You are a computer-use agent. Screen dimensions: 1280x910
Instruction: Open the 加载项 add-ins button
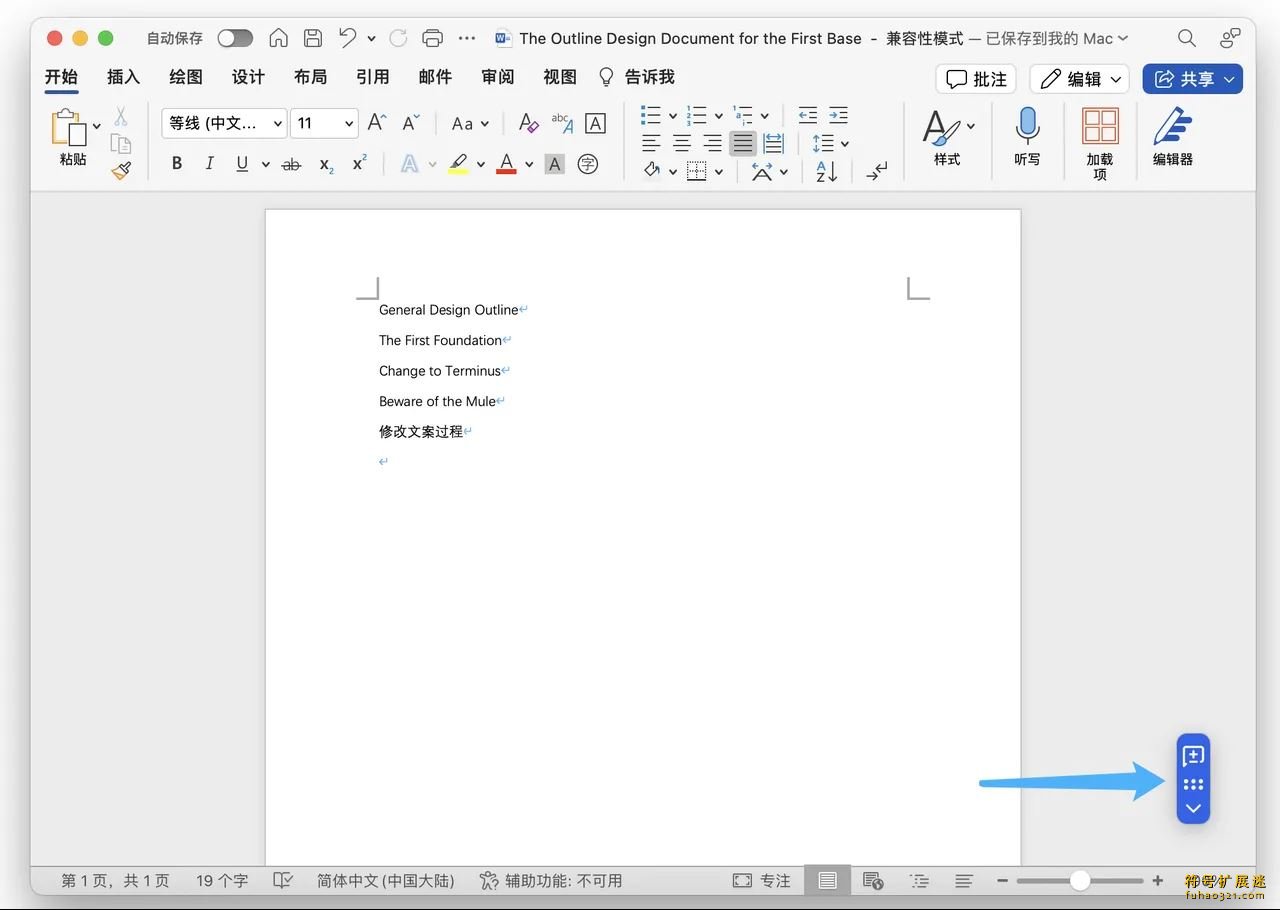1100,143
